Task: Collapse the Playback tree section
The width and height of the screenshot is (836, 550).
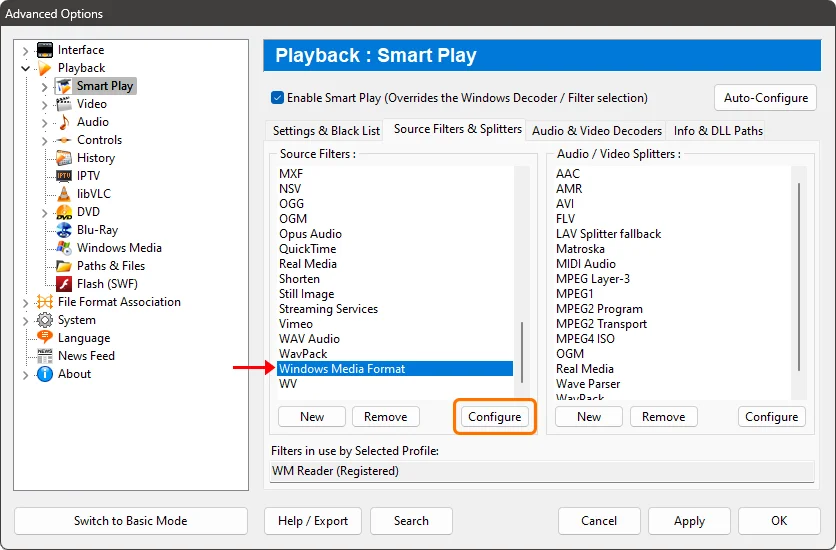Action: click(26, 68)
